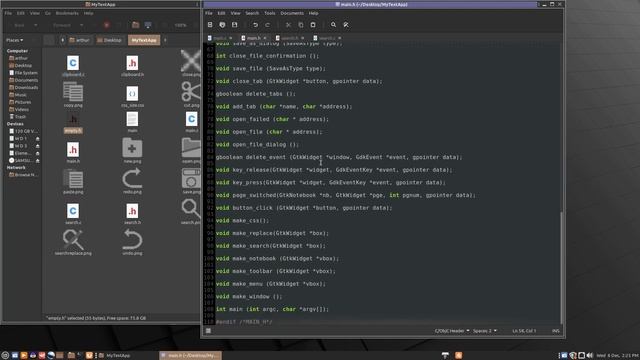Image resolution: width=640 pixels, height=360 pixels.
Task: Open the editor File menu
Action: (209, 13)
